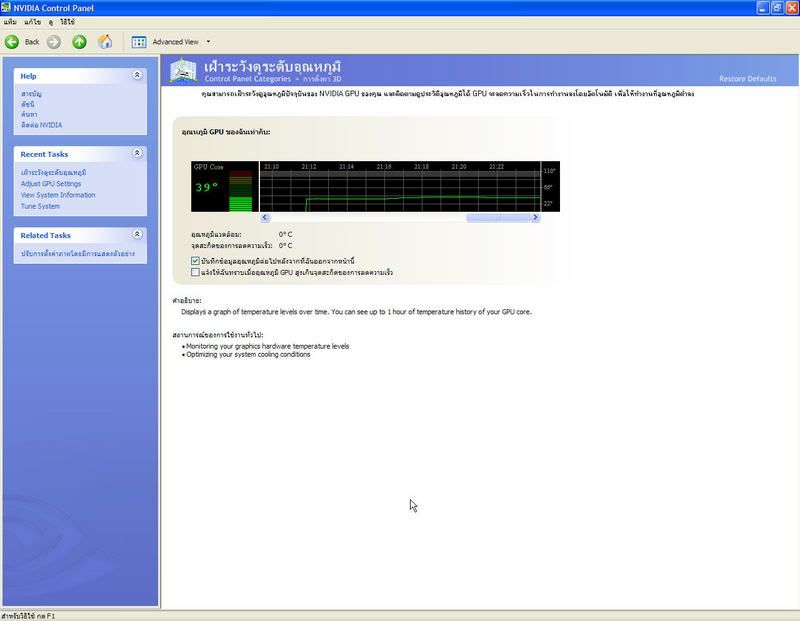Image resolution: width=800 pixels, height=621 pixels.
Task: Open the Tune System task
Action: [x=40, y=206]
